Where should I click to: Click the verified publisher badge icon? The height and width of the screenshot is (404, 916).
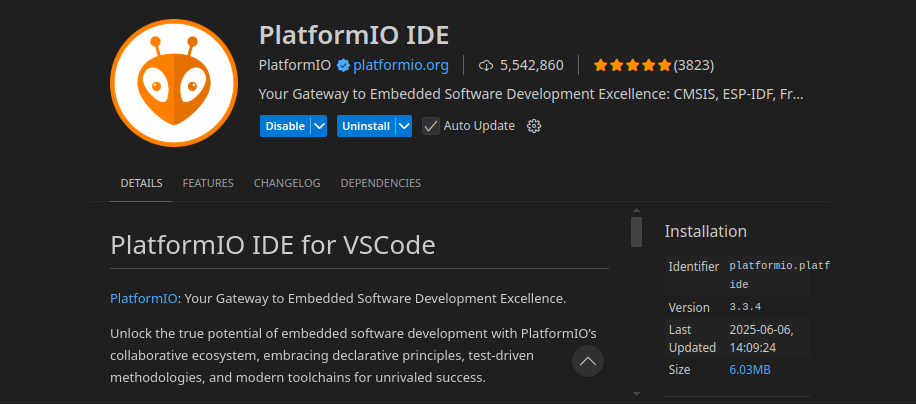343,65
